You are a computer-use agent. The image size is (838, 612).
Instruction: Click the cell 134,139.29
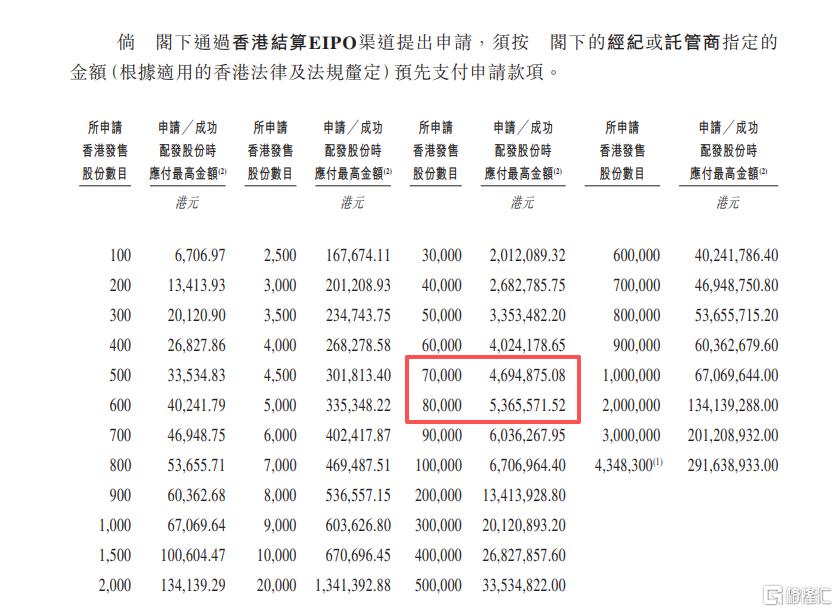[x=193, y=585]
